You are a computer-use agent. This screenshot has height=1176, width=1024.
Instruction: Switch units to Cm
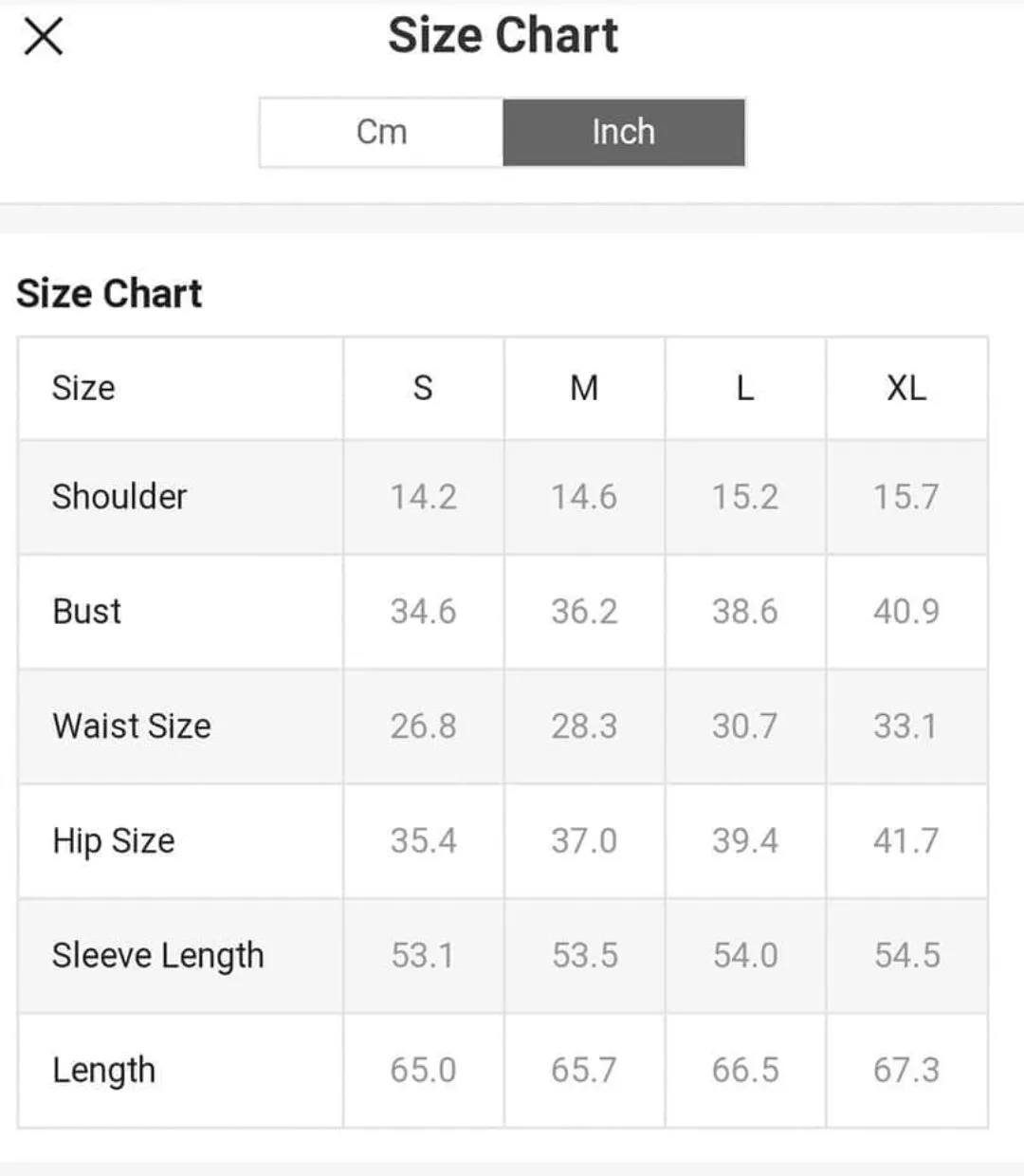pyautogui.click(x=381, y=132)
